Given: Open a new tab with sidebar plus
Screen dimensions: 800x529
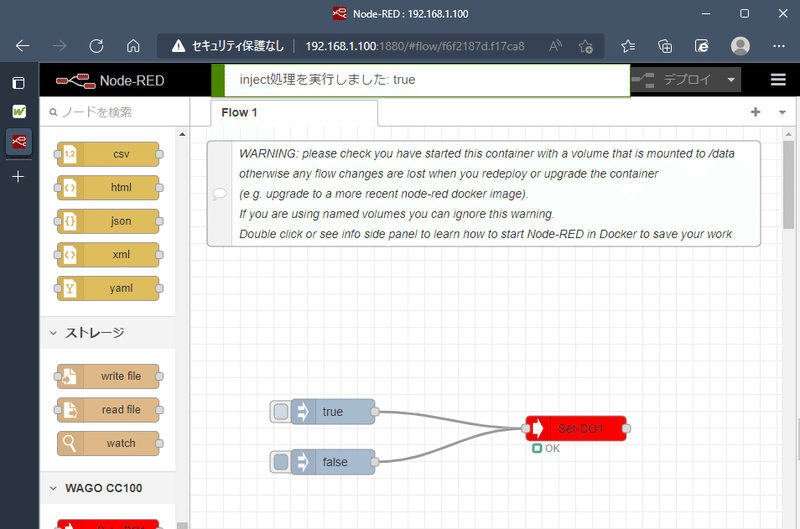Looking at the screenshot, I should (x=18, y=177).
